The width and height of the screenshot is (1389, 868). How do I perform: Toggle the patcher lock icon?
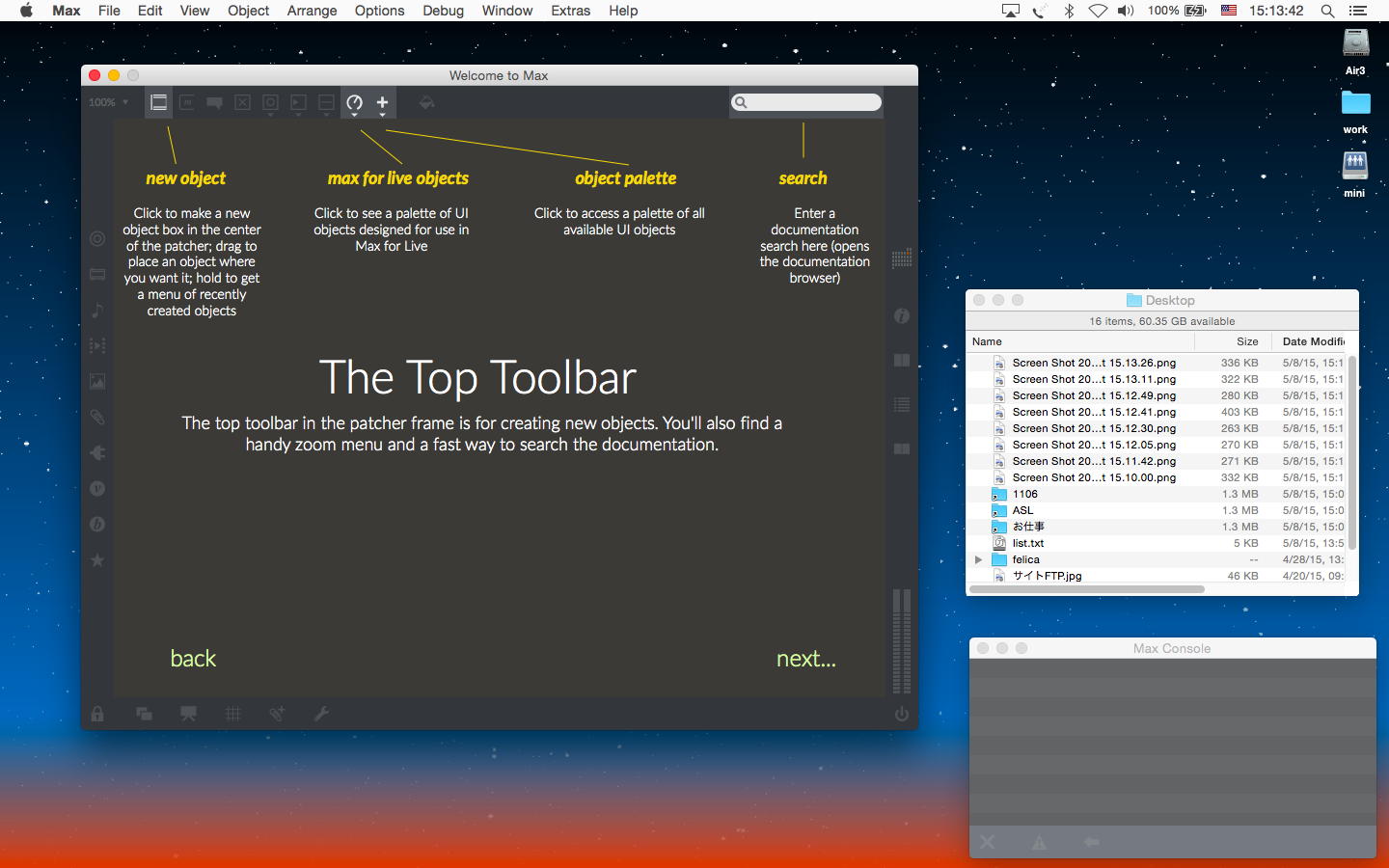click(x=97, y=714)
